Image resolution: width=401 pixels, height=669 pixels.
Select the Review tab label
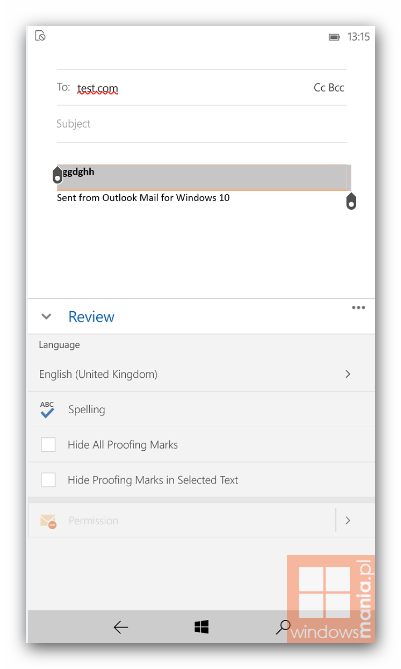pyautogui.click(x=91, y=317)
